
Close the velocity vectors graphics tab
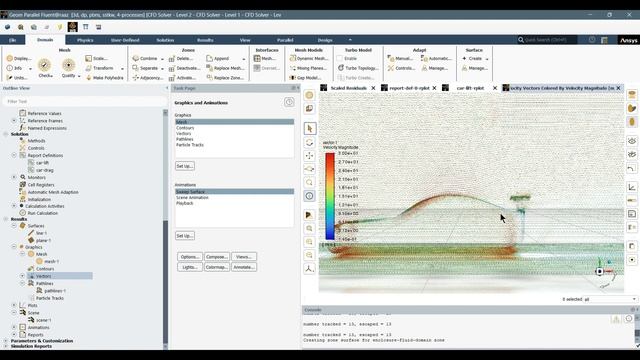point(618,88)
